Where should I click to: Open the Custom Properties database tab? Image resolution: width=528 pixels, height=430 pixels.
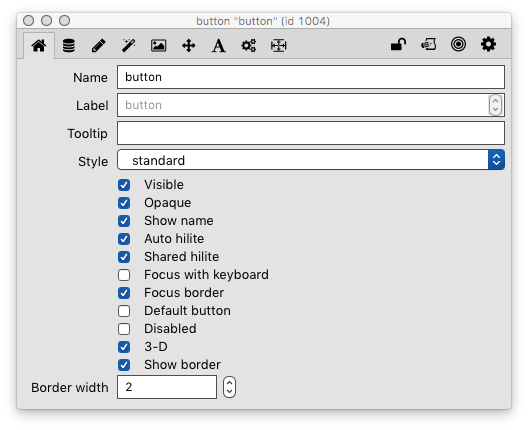[69, 45]
